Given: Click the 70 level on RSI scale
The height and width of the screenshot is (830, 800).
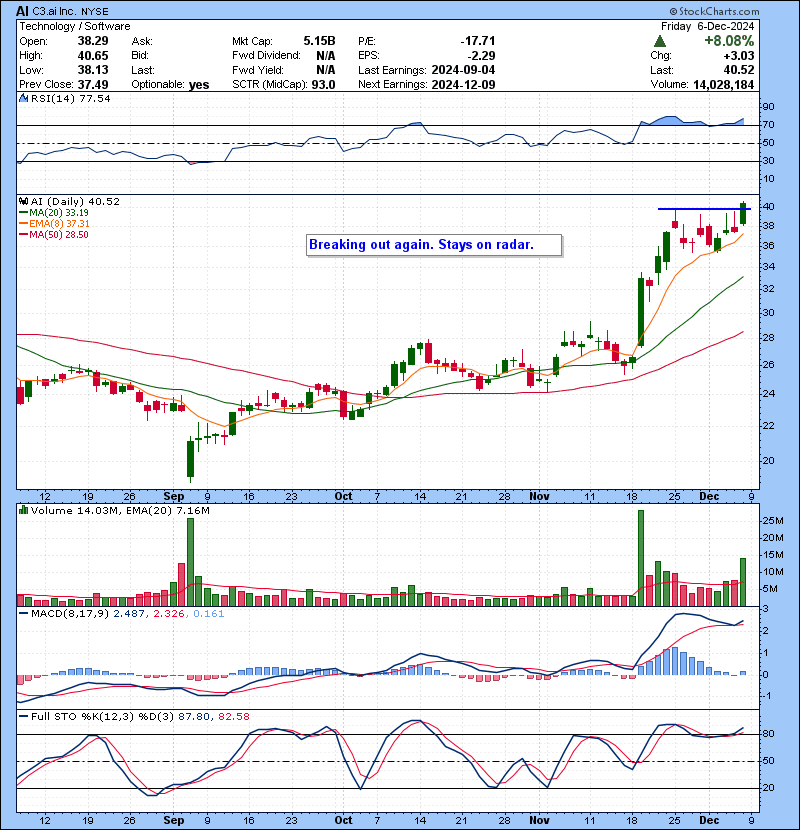Looking at the screenshot, I should click(768, 125).
